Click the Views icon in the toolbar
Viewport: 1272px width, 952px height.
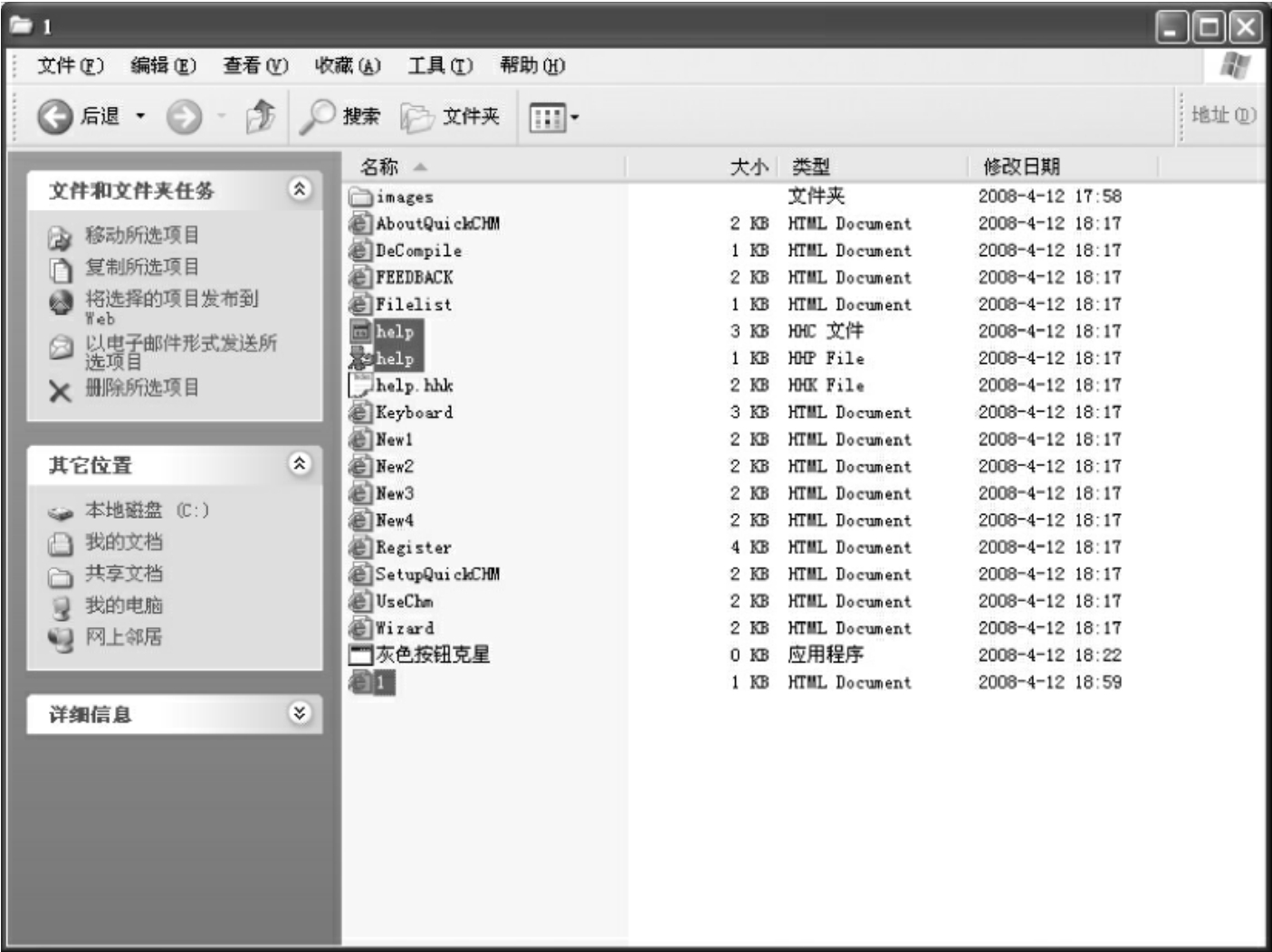pyautogui.click(x=547, y=118)
